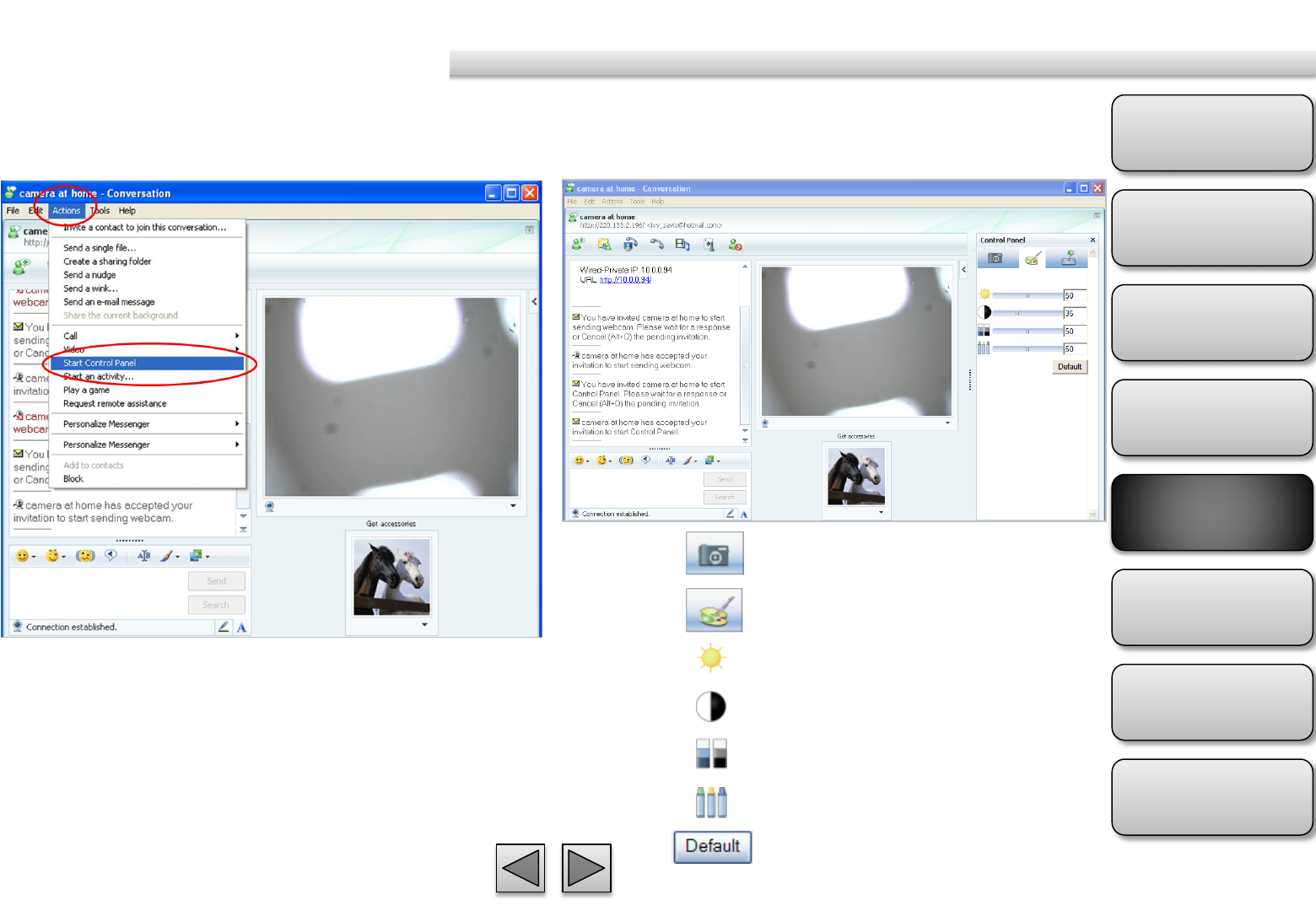
Task: Click Get accessories in the Actions-menu window
Action: tap(391, 524)
